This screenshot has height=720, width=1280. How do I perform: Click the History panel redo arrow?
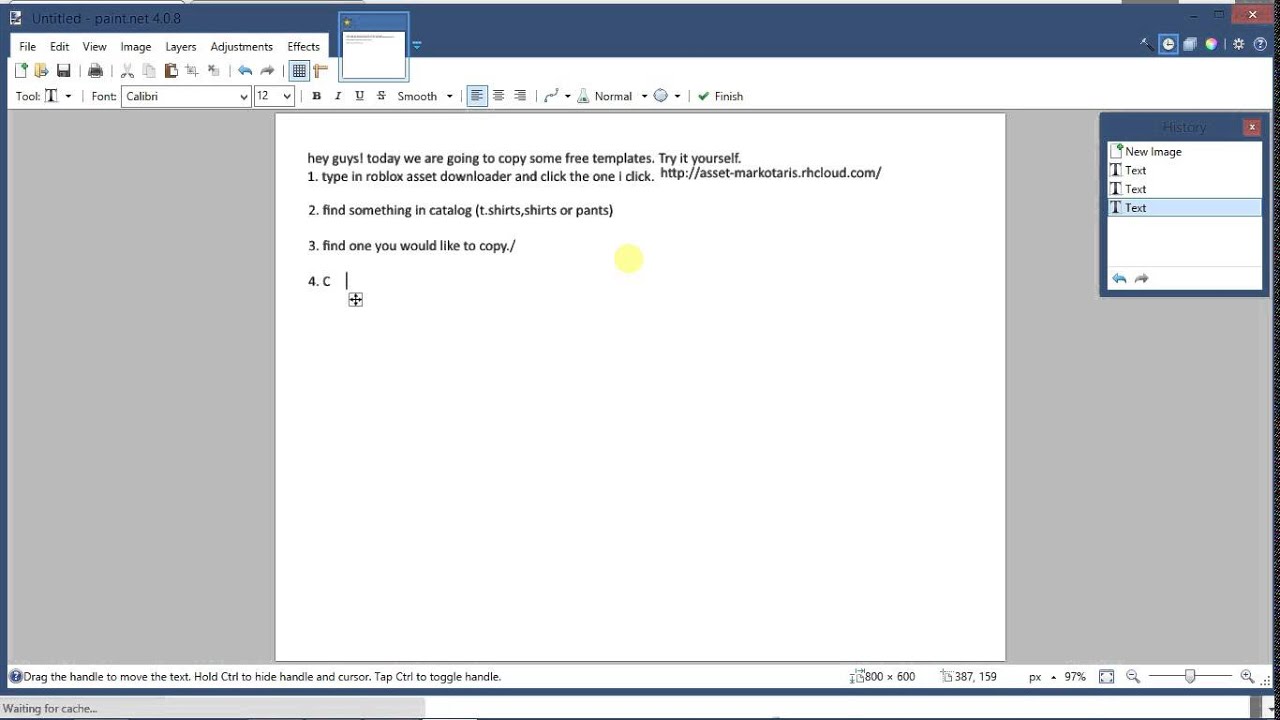pos(1142,279)
